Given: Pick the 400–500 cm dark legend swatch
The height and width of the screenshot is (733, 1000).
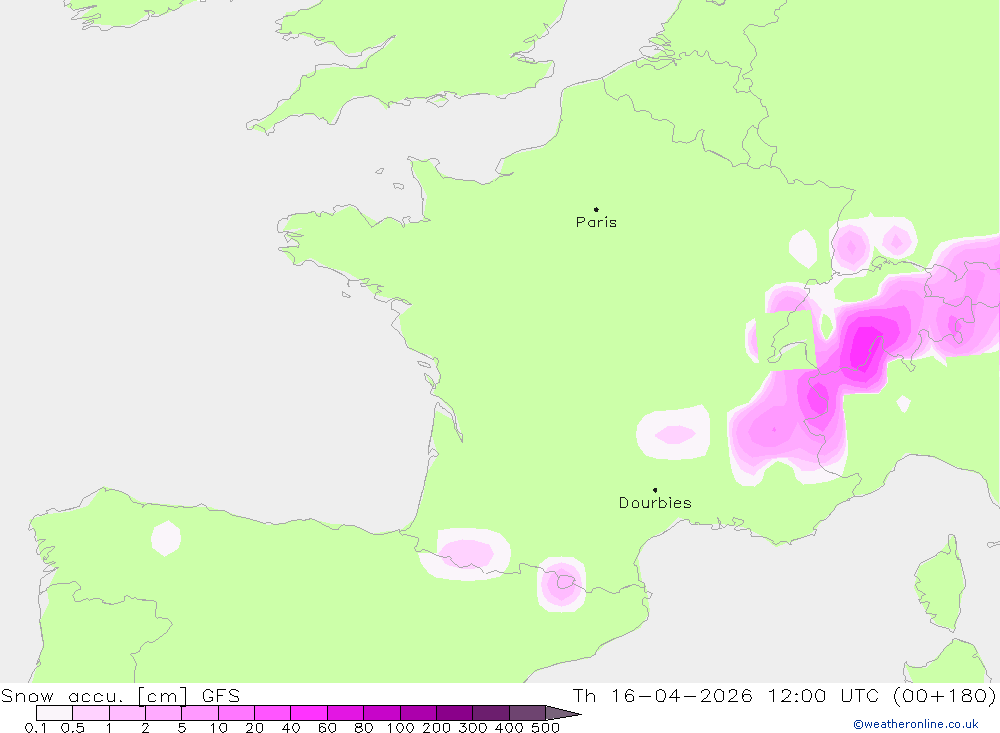Looking at the screenshot, I should (527, 713).
